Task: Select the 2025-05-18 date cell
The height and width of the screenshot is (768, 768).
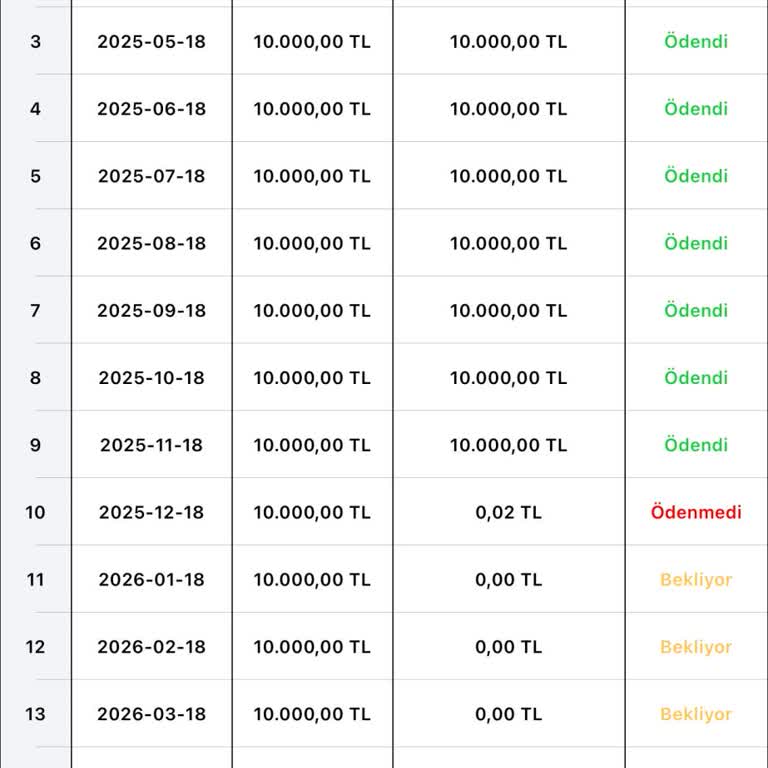Action: tap(151, 42)
